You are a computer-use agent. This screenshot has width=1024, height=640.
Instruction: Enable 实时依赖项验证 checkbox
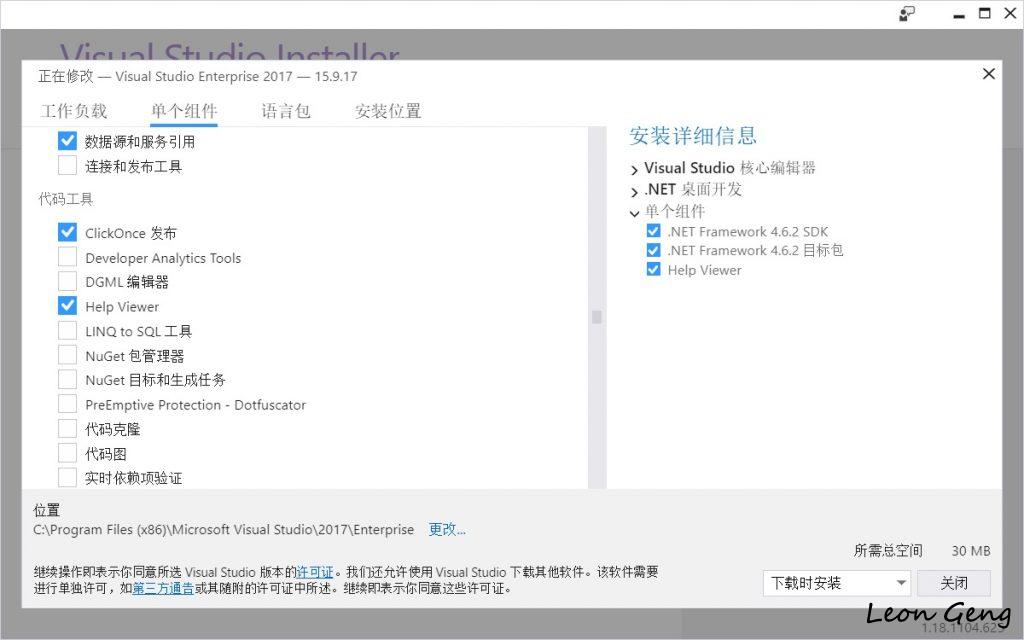67,478
